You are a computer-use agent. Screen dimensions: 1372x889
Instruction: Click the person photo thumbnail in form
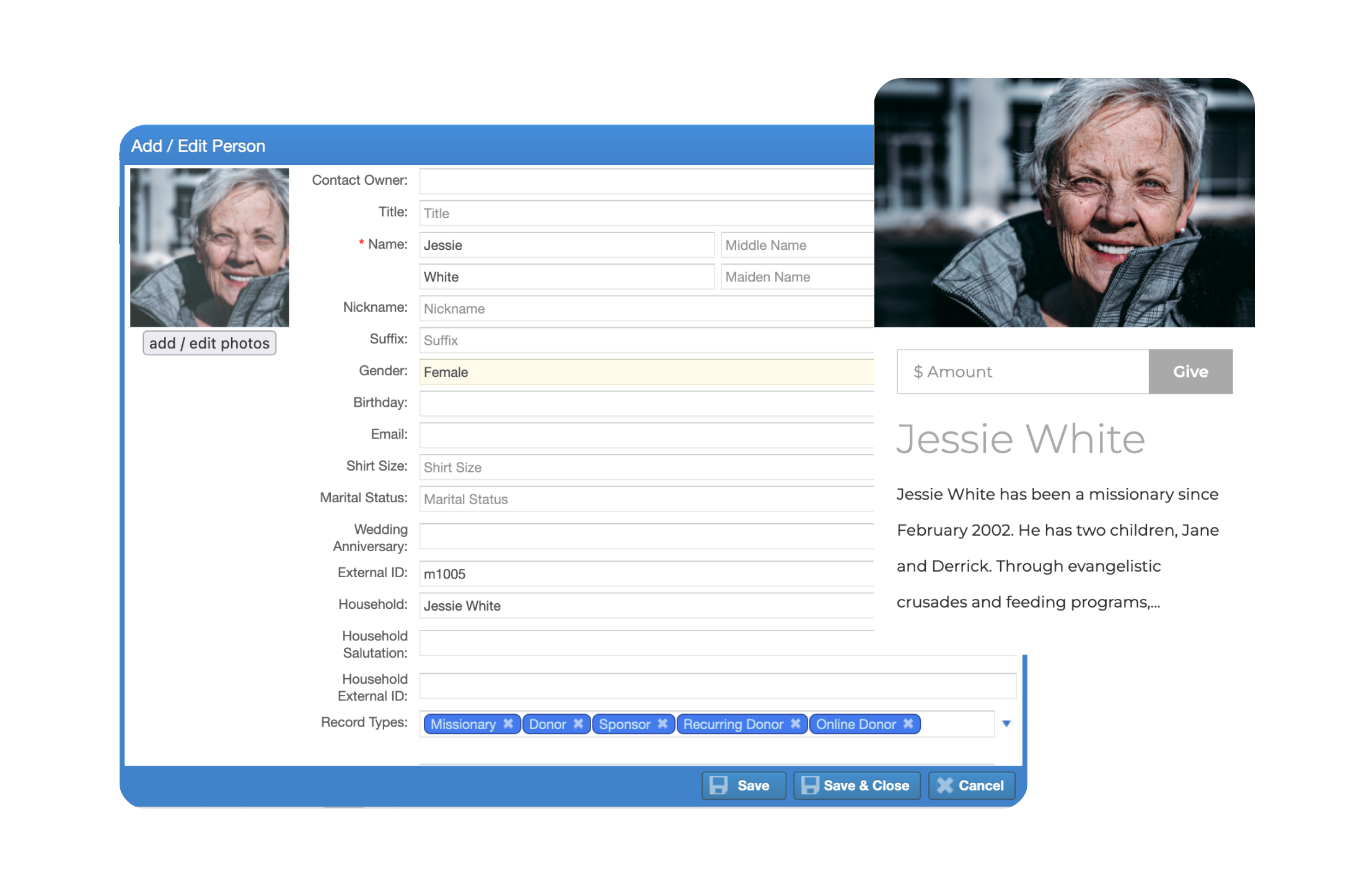click(x=209, y=247)
